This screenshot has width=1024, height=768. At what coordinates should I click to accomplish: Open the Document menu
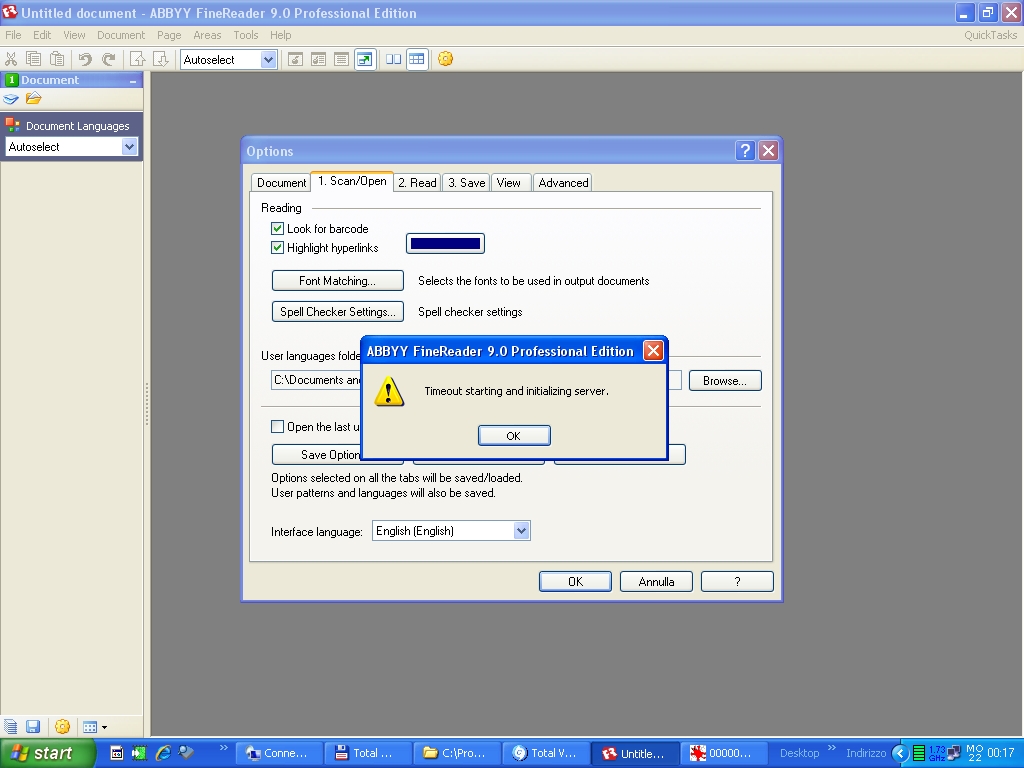pos(121,35)
